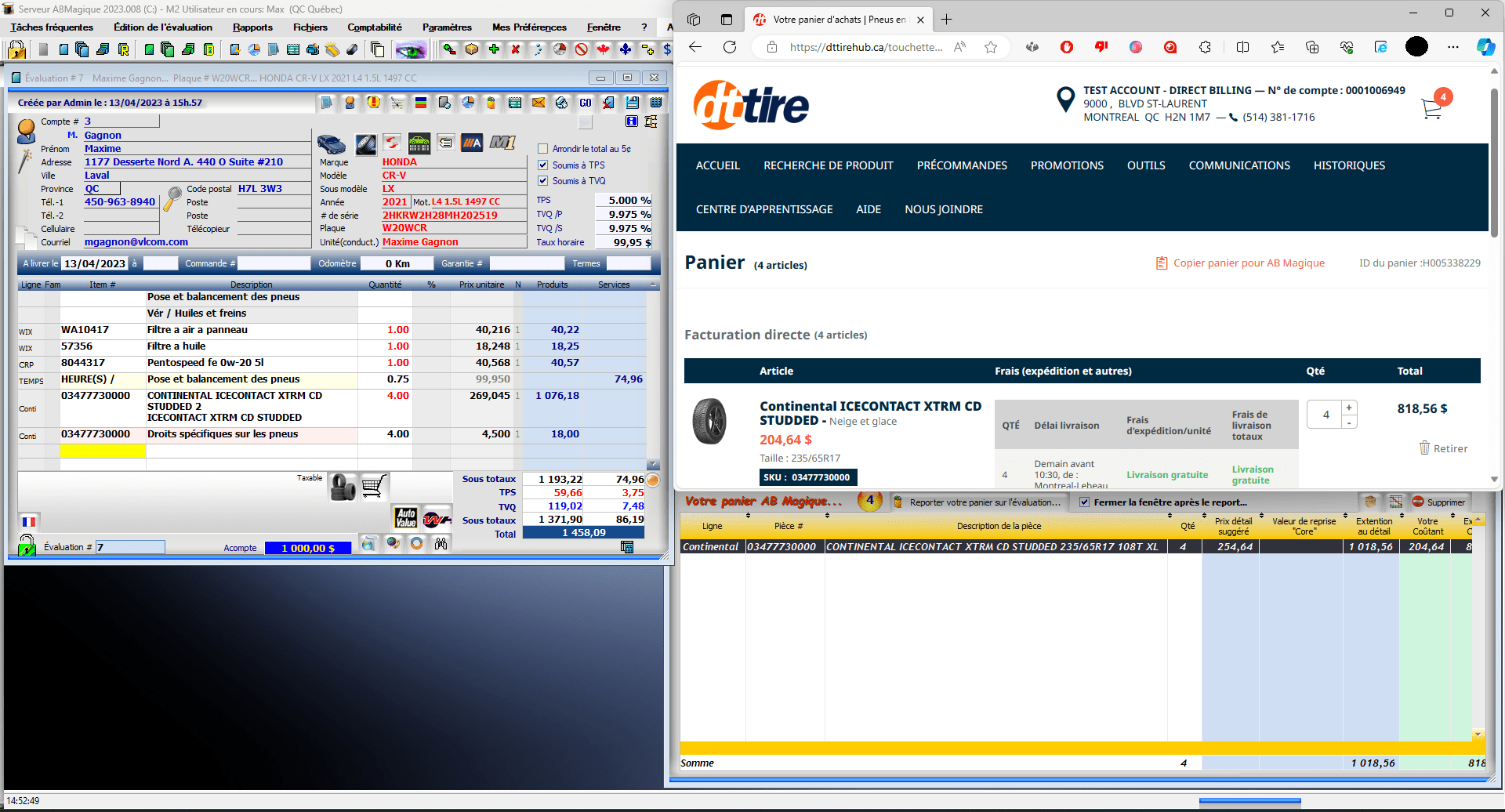The width and height of the screenshot is (1505, 812).
Task: Click the yellow highlighted empty Item cell
Action: tap(103, 451)
